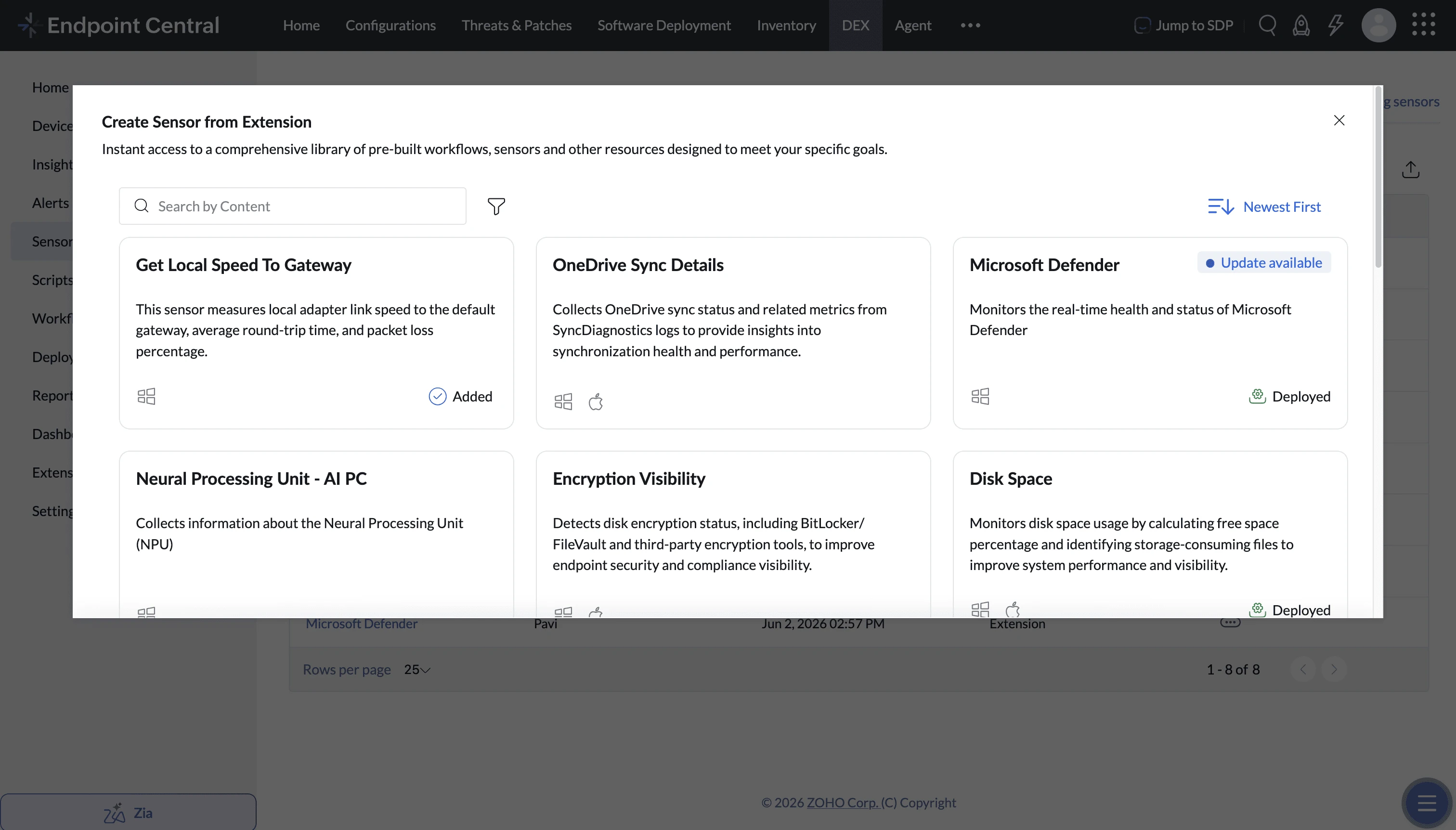Image resolution: width=1456 pixels, height=830 pixels.
Task: Open the Newest First sort dropdown
Action: pos(1264,207)
